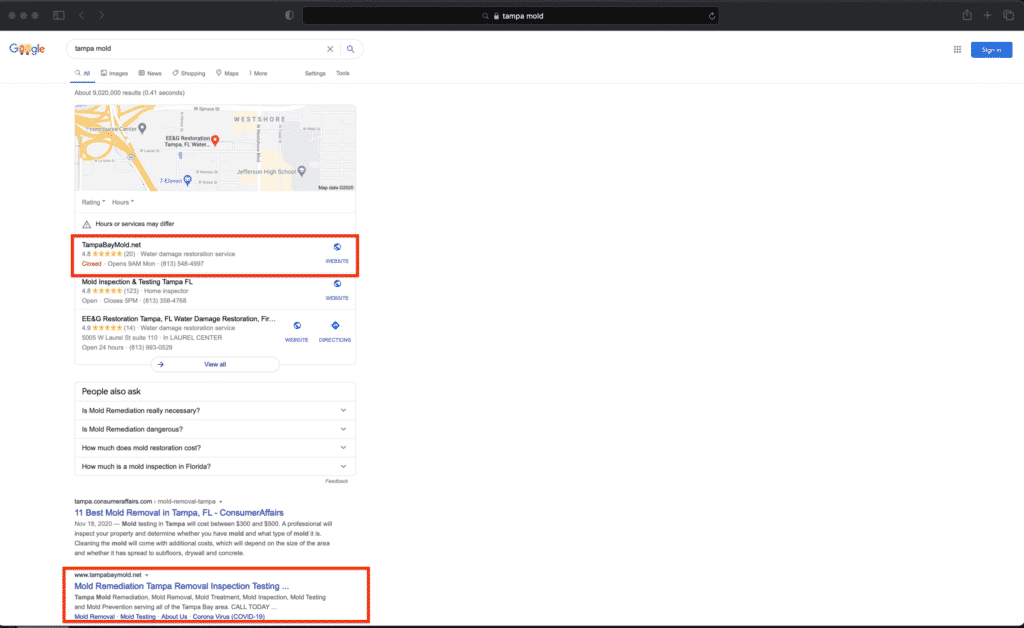The width and height of the screenshot is (1024, 628).
Task: Show the tab overview
Action: coord(1008,15)
